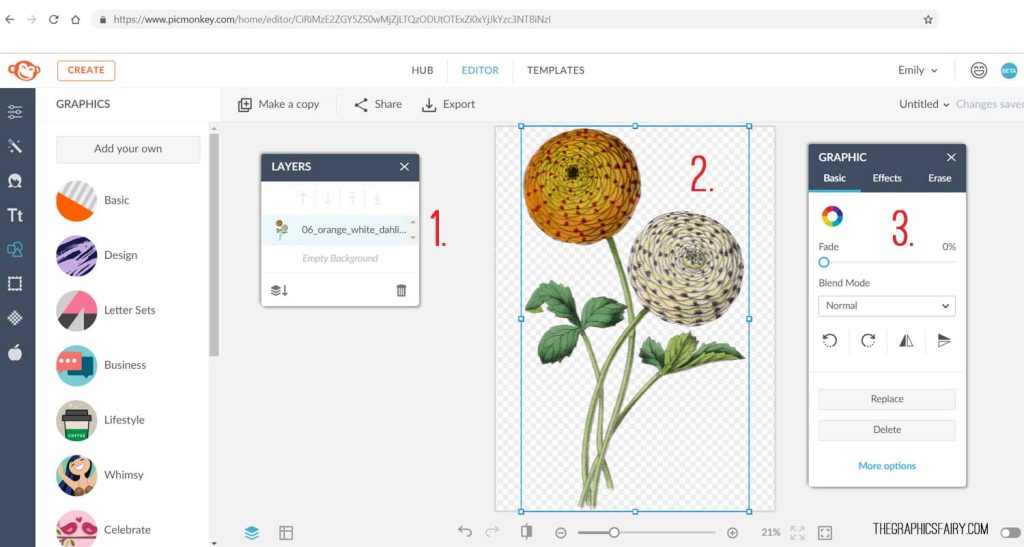Switch to the Effects tab
The height and width of the screenshot is (547, 1024).
(886, 178)
